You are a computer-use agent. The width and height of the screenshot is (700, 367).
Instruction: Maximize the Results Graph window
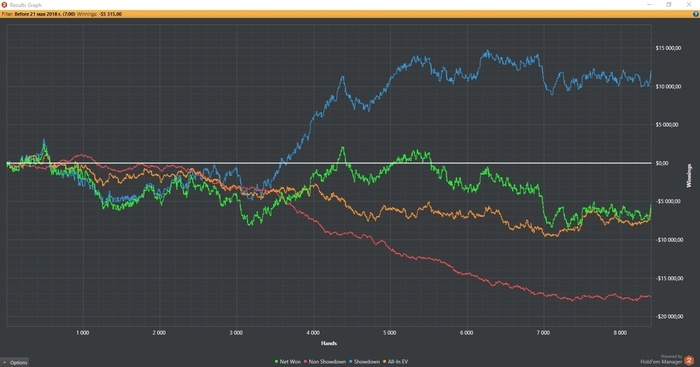(669, 4)
